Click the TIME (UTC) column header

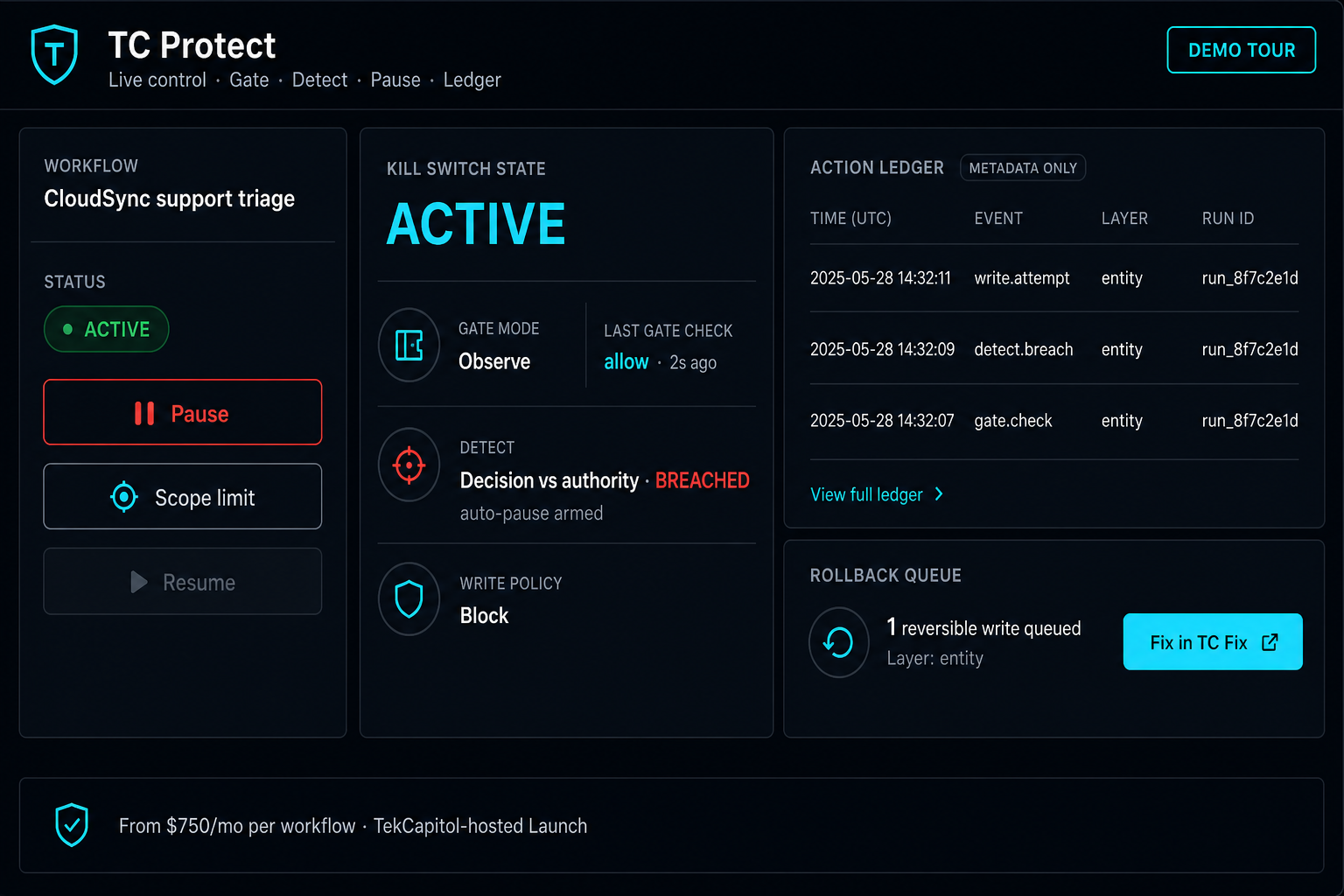pyautogui.click(x=850, y=218)
